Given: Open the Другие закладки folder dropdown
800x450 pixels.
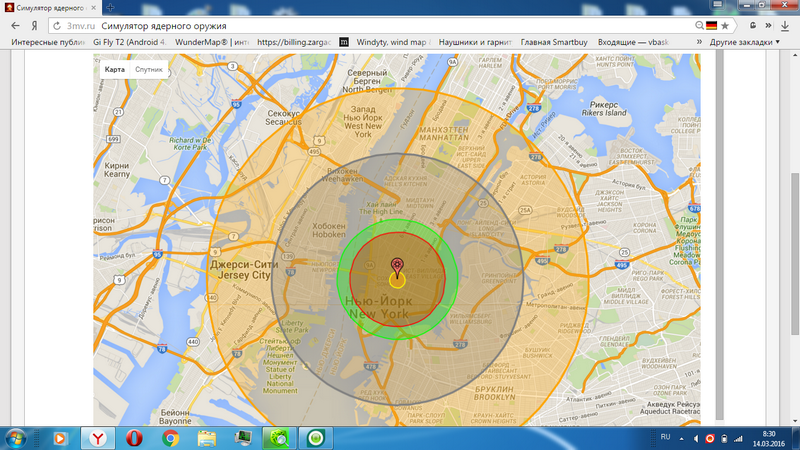Looking at the screenshot, I should click(744, 42).
